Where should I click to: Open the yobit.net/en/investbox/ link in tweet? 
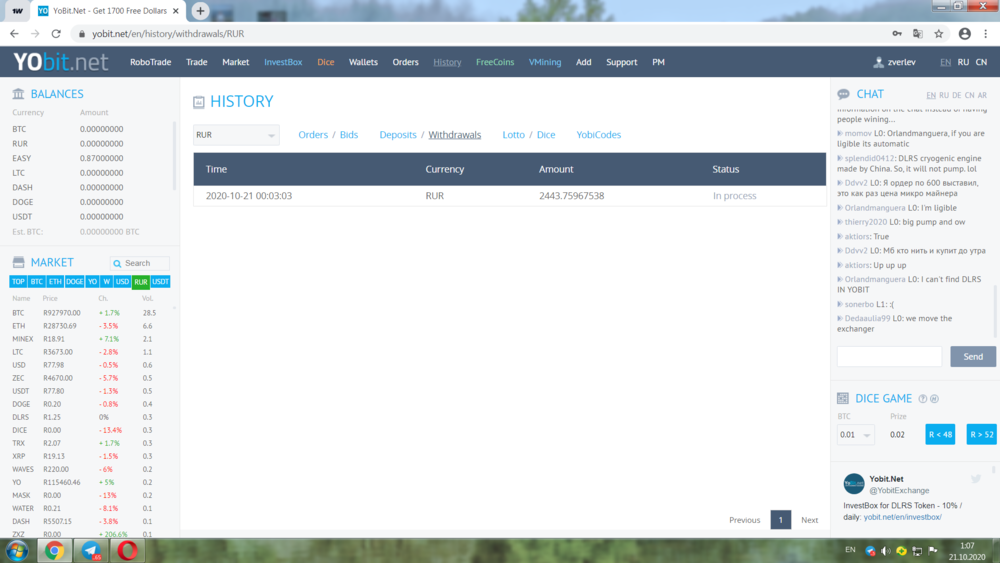(902, 517)
